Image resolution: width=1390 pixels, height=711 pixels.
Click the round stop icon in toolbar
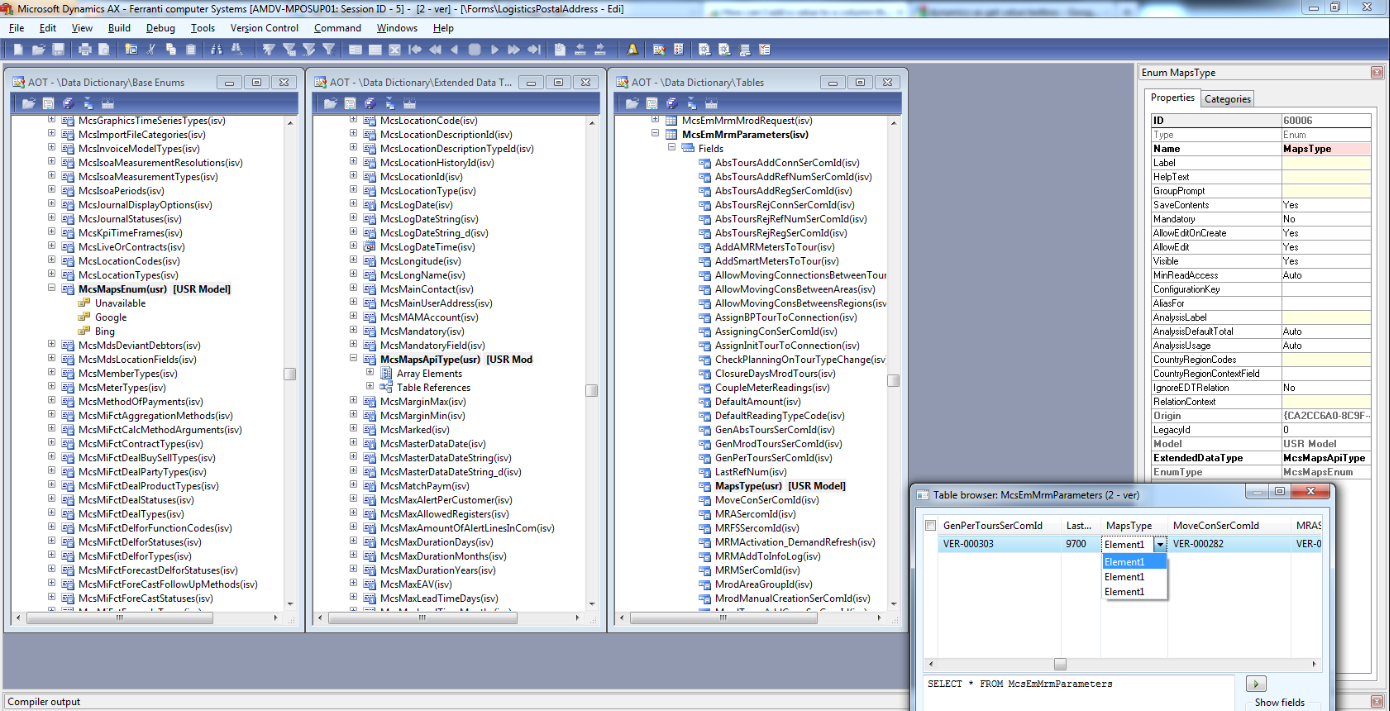click(x=474, y=49)
